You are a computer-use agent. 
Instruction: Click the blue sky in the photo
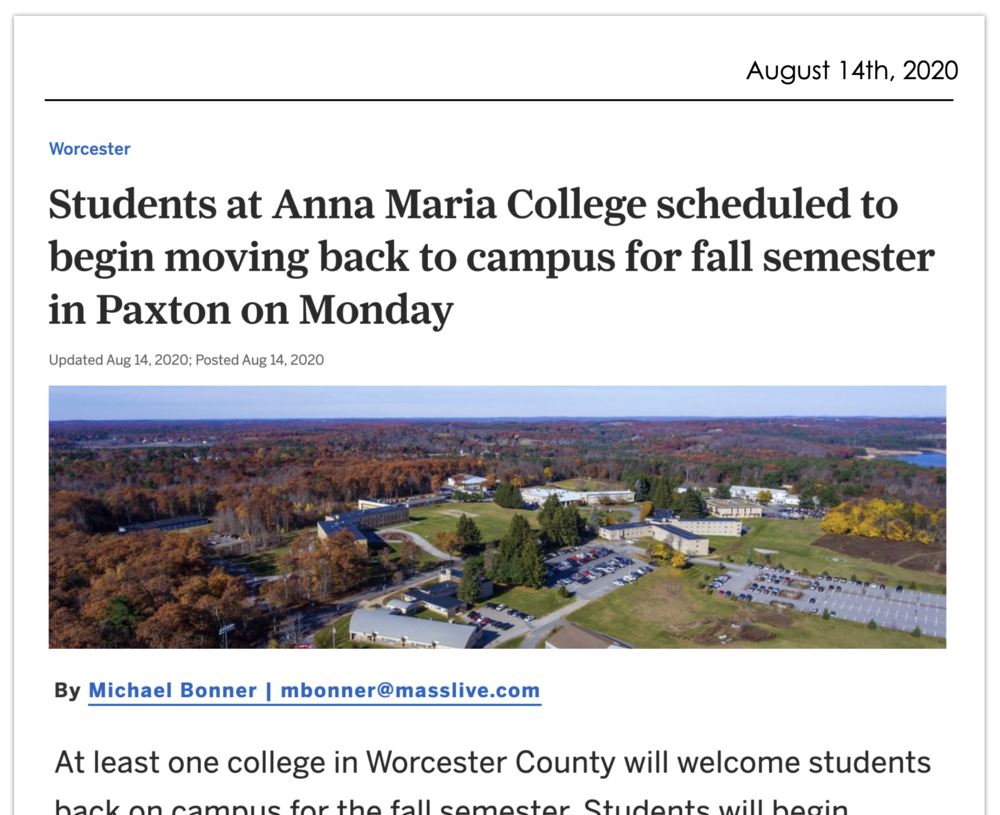point(497,401)
